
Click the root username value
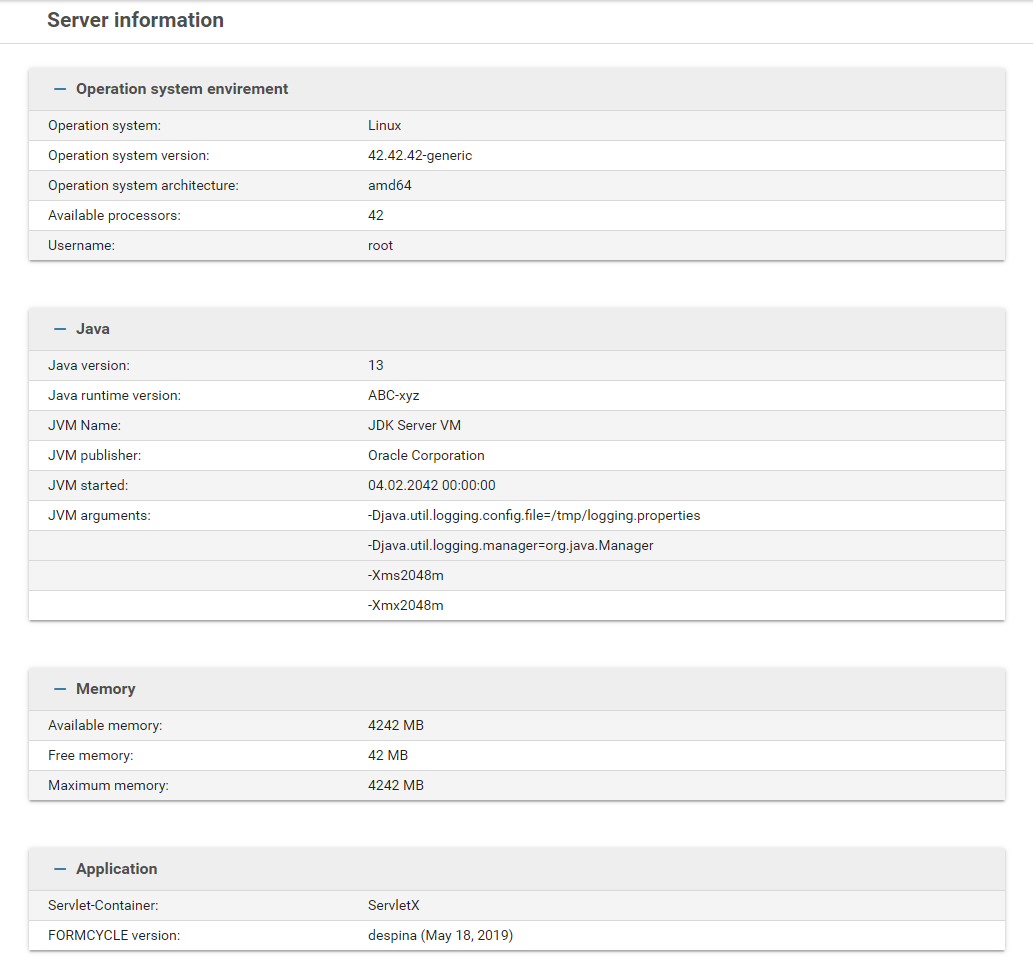[380, 246]
